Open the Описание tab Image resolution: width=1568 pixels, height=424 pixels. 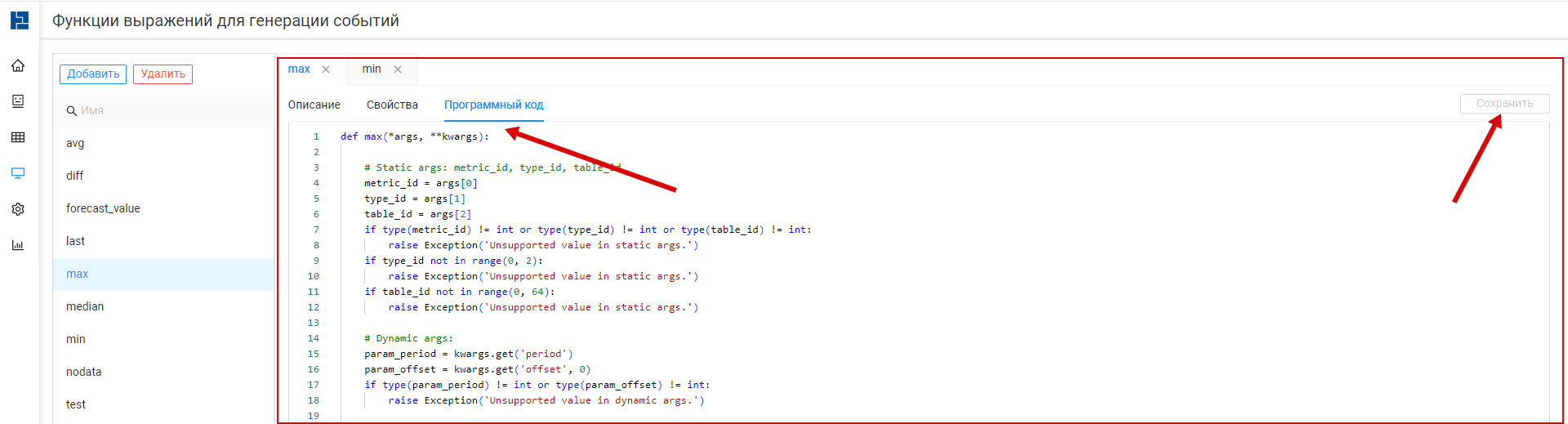314,105
